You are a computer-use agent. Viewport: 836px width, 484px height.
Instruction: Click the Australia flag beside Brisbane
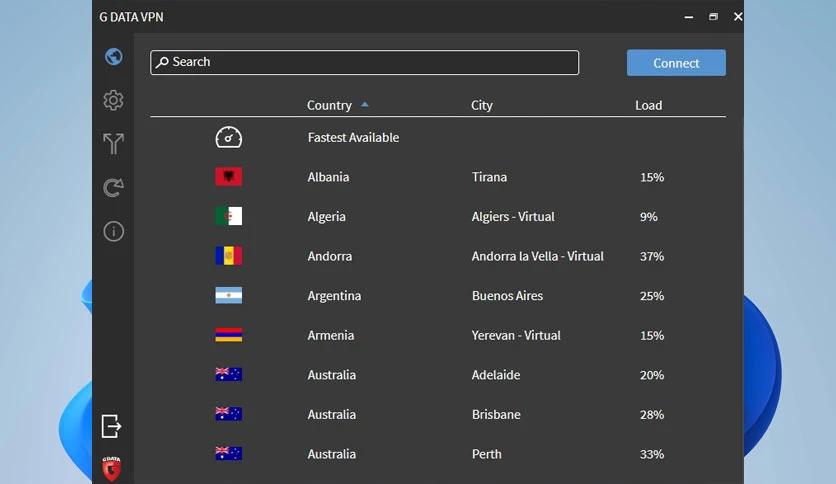[229, 414]
